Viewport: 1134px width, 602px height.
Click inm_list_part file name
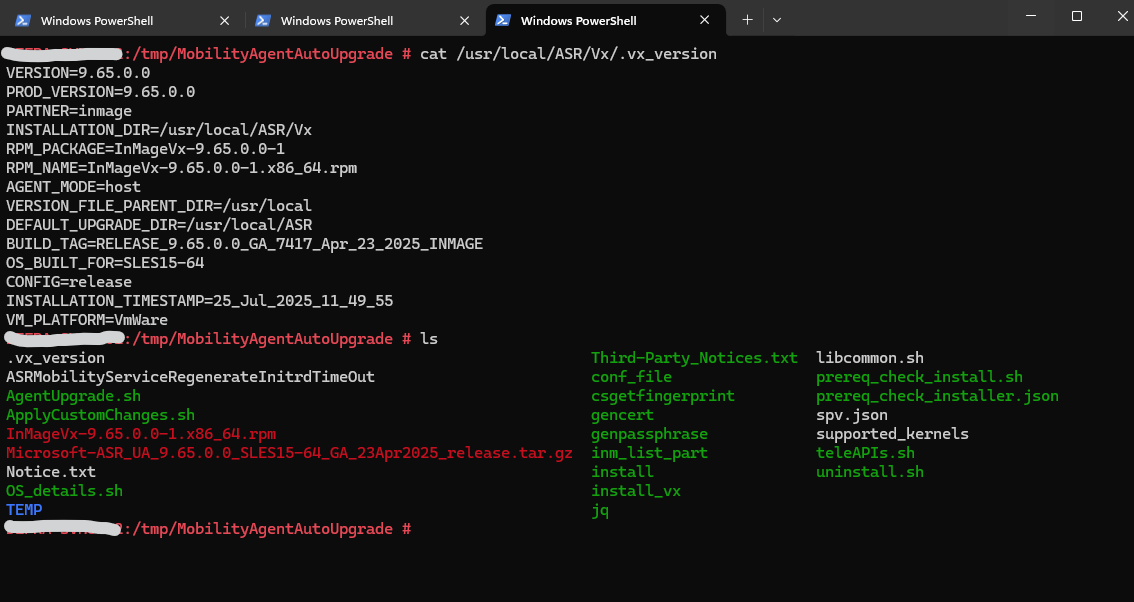pyautogui.click(x=649, y=453)
